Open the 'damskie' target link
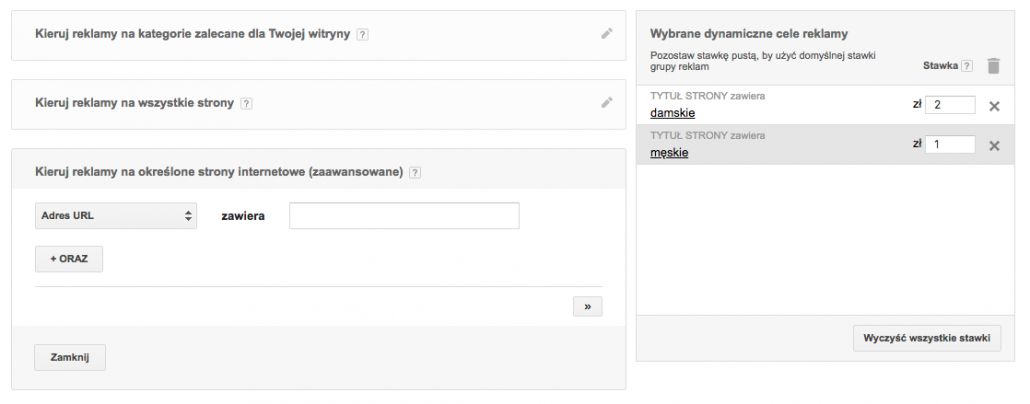The image size is (1030, 404). (x=672, y=113)
